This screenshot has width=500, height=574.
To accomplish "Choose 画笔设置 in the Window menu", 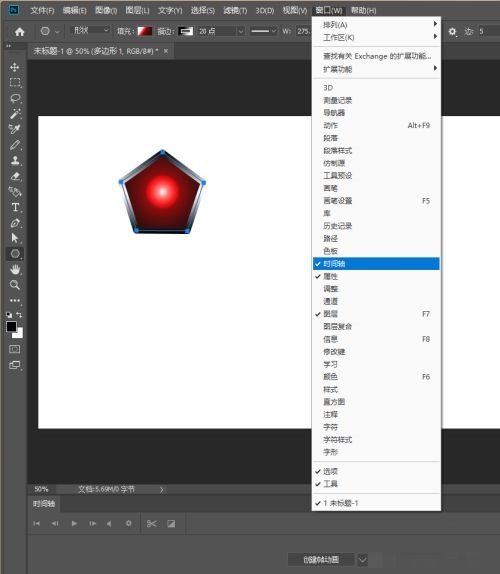I will pos(376,201).
